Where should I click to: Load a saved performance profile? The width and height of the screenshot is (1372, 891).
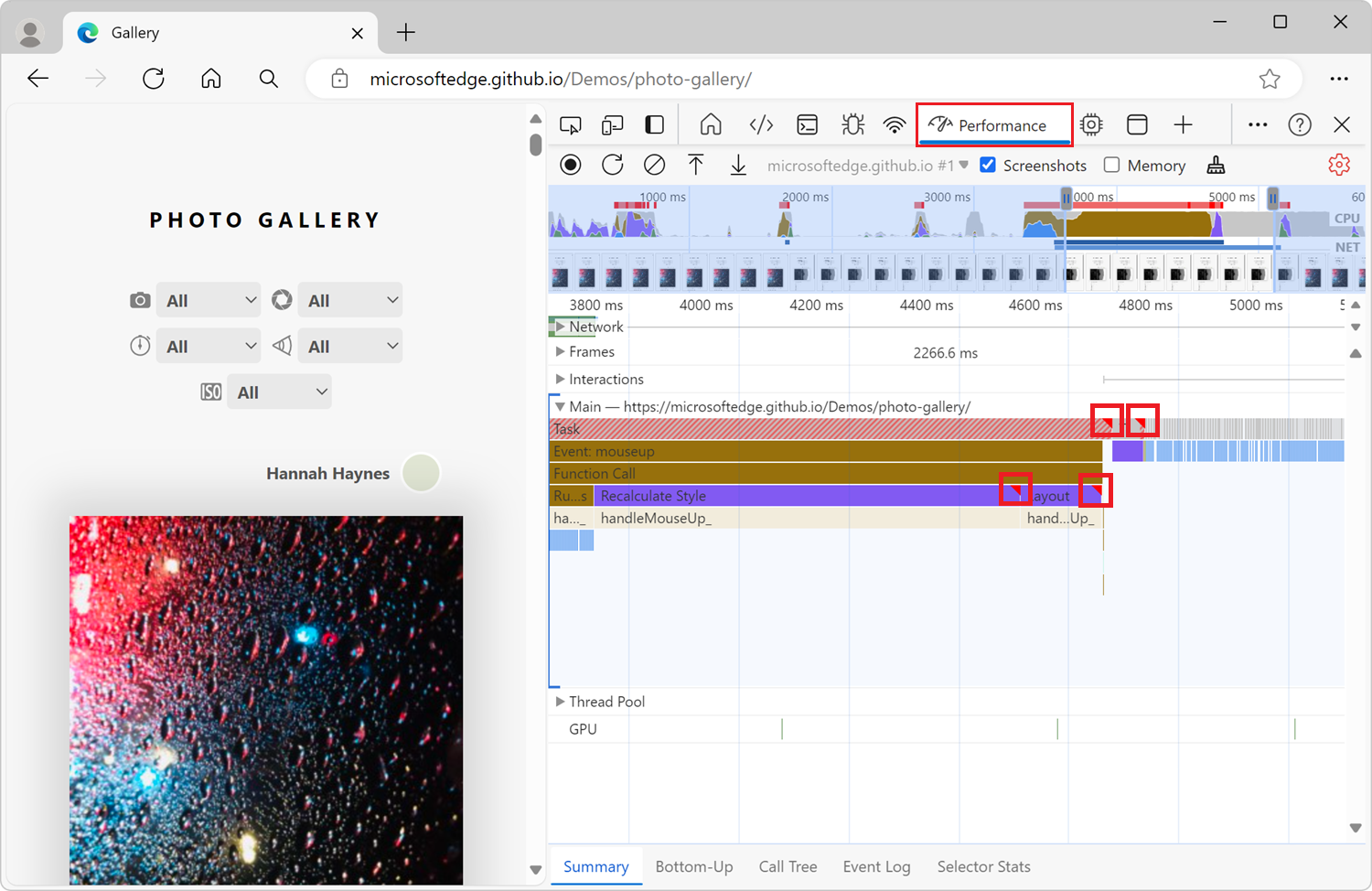(696, 165)
